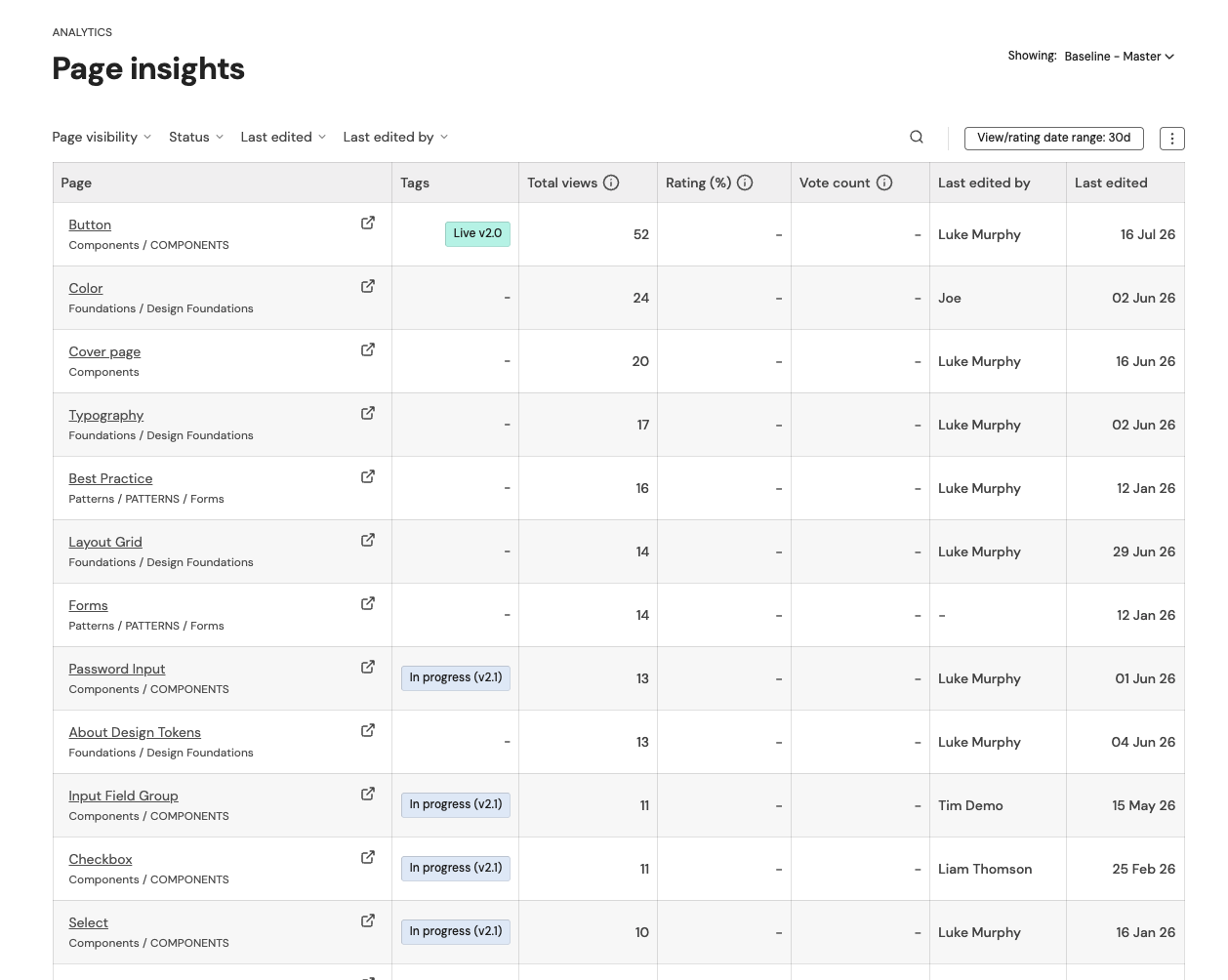
Task: Click View/rating date range: 30d button
Action: (x=1053, y=138)
